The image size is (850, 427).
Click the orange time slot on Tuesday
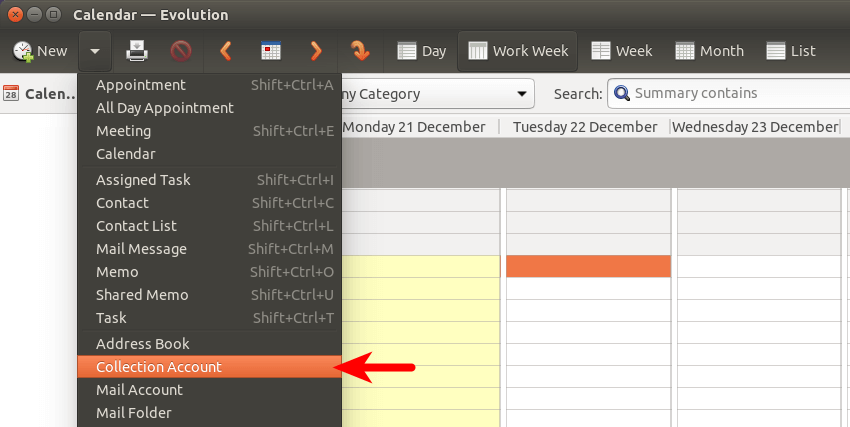(x=588, y=267)
